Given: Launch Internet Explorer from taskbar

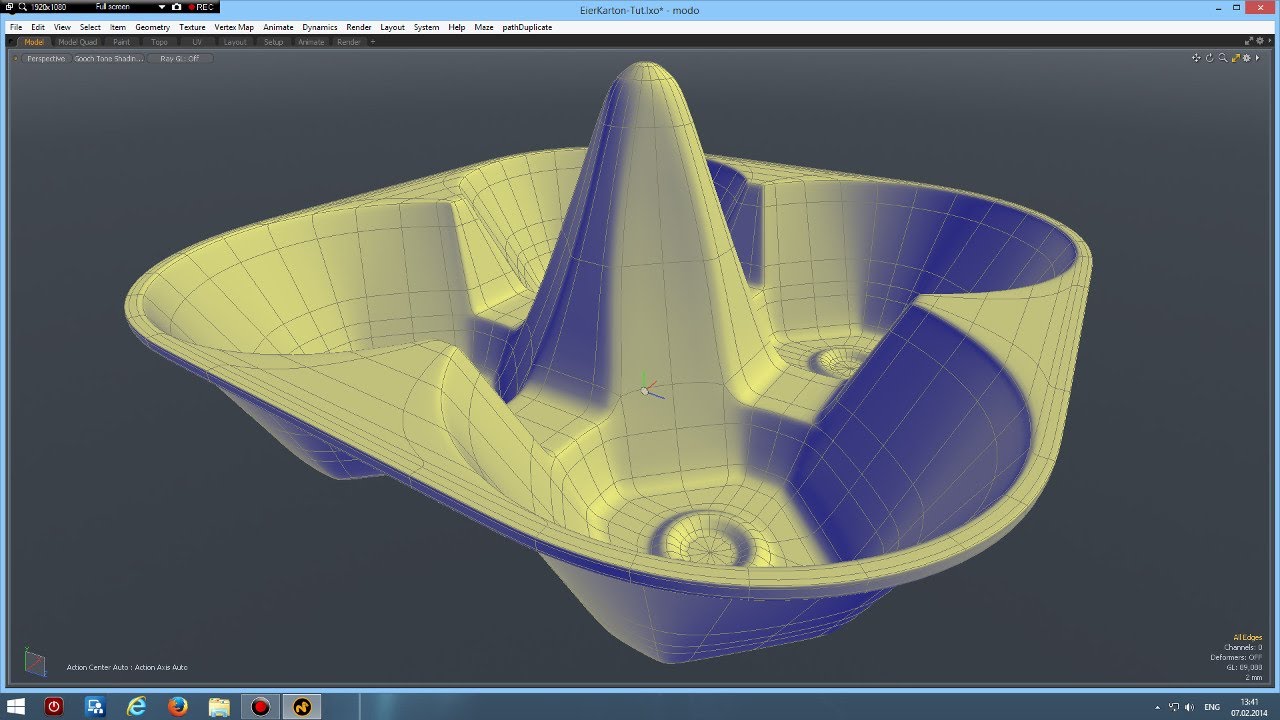Looking at the screenshot, I should [137, 707].
